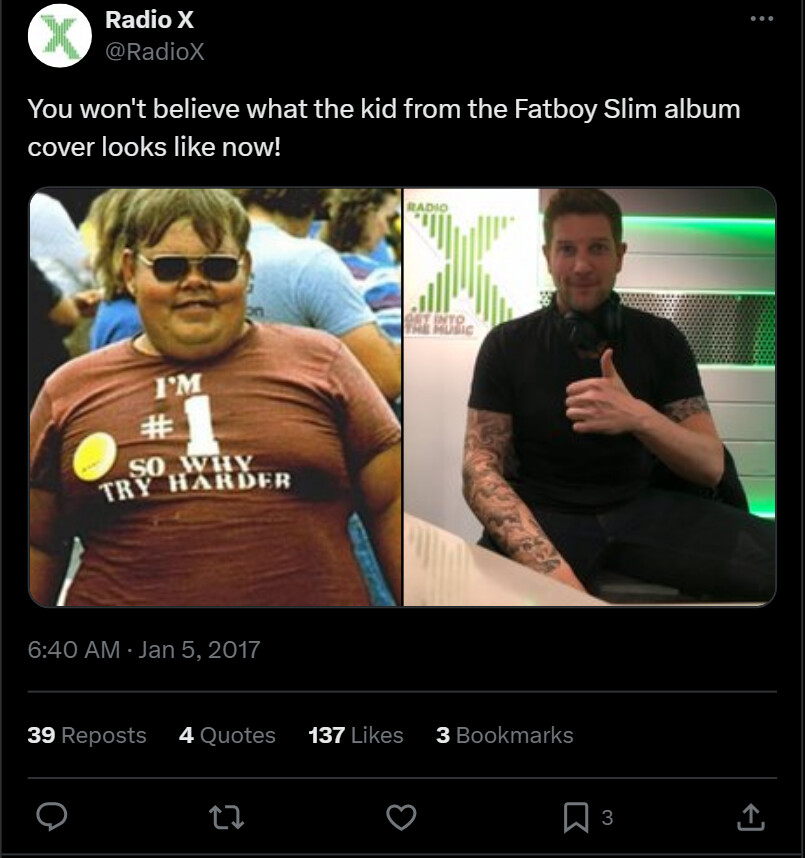Click the reply speech bubble icon
805x858 pixels.
coord(51,817)
